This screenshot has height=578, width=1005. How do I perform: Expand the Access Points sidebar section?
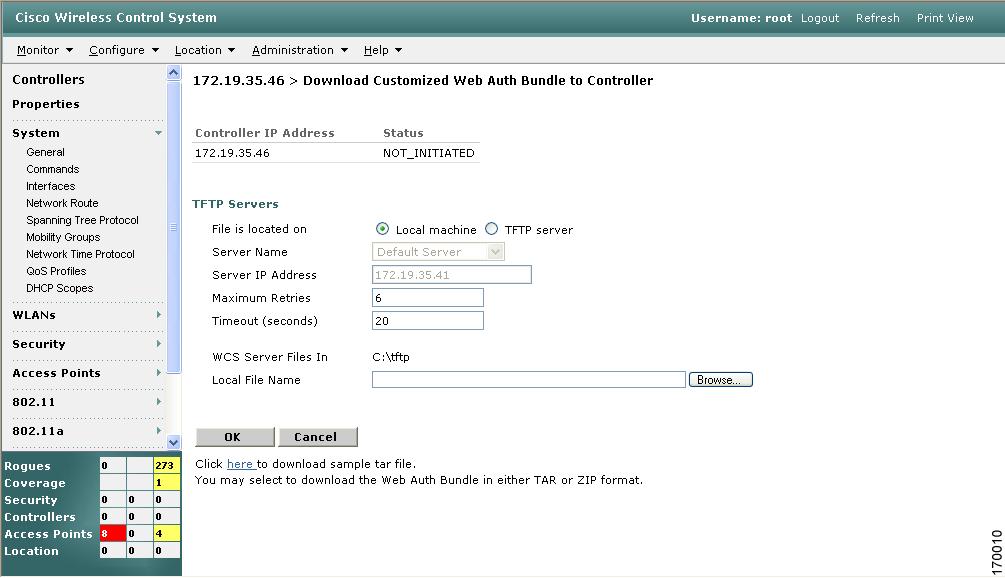pyautogui.click(x=158, y=373)
